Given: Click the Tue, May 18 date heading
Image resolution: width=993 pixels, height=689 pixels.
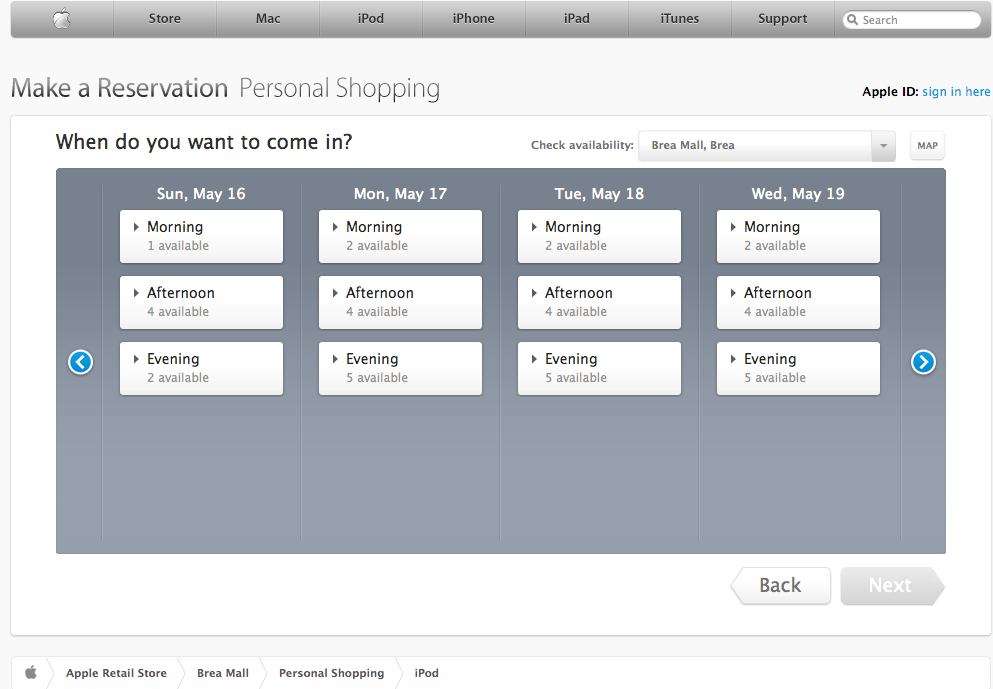Looking at the screenshot, I should tap(599, 194).
